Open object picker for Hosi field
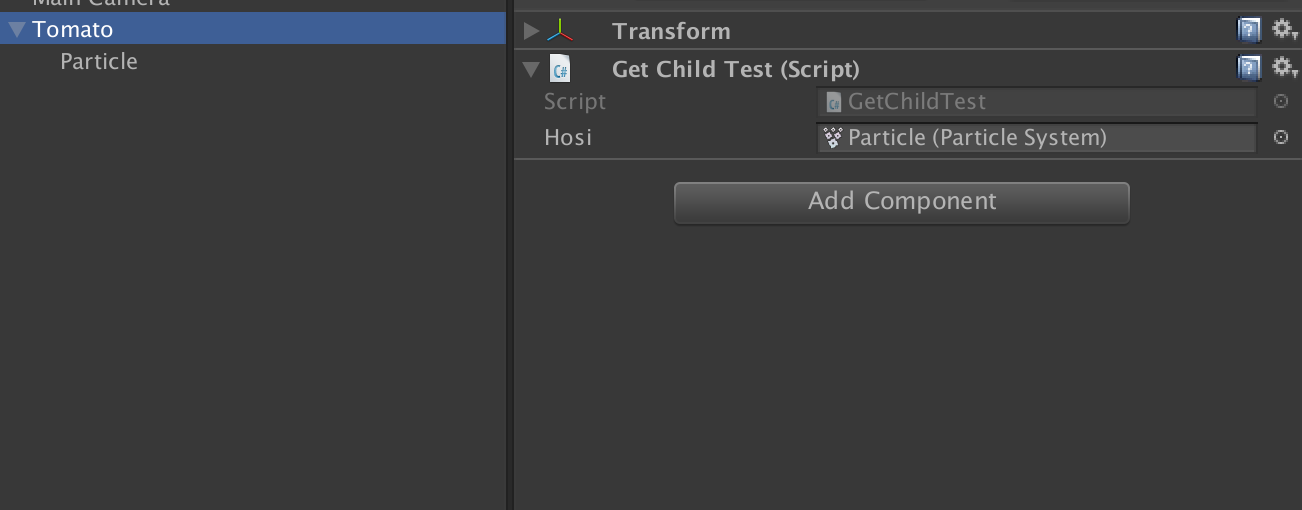This screenshot has height=510, width=1302. 1281,138
